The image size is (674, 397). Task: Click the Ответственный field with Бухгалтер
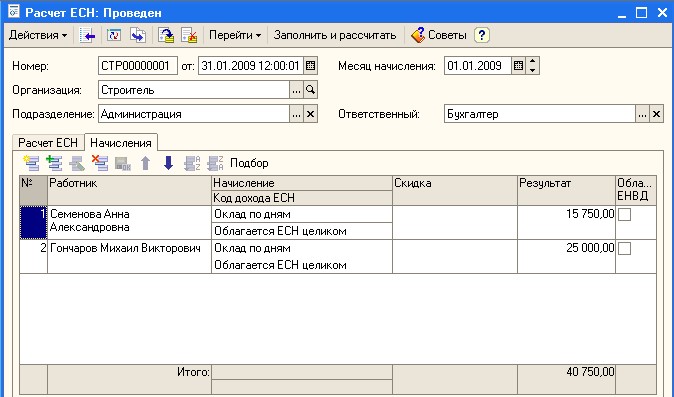pos(539,114)
